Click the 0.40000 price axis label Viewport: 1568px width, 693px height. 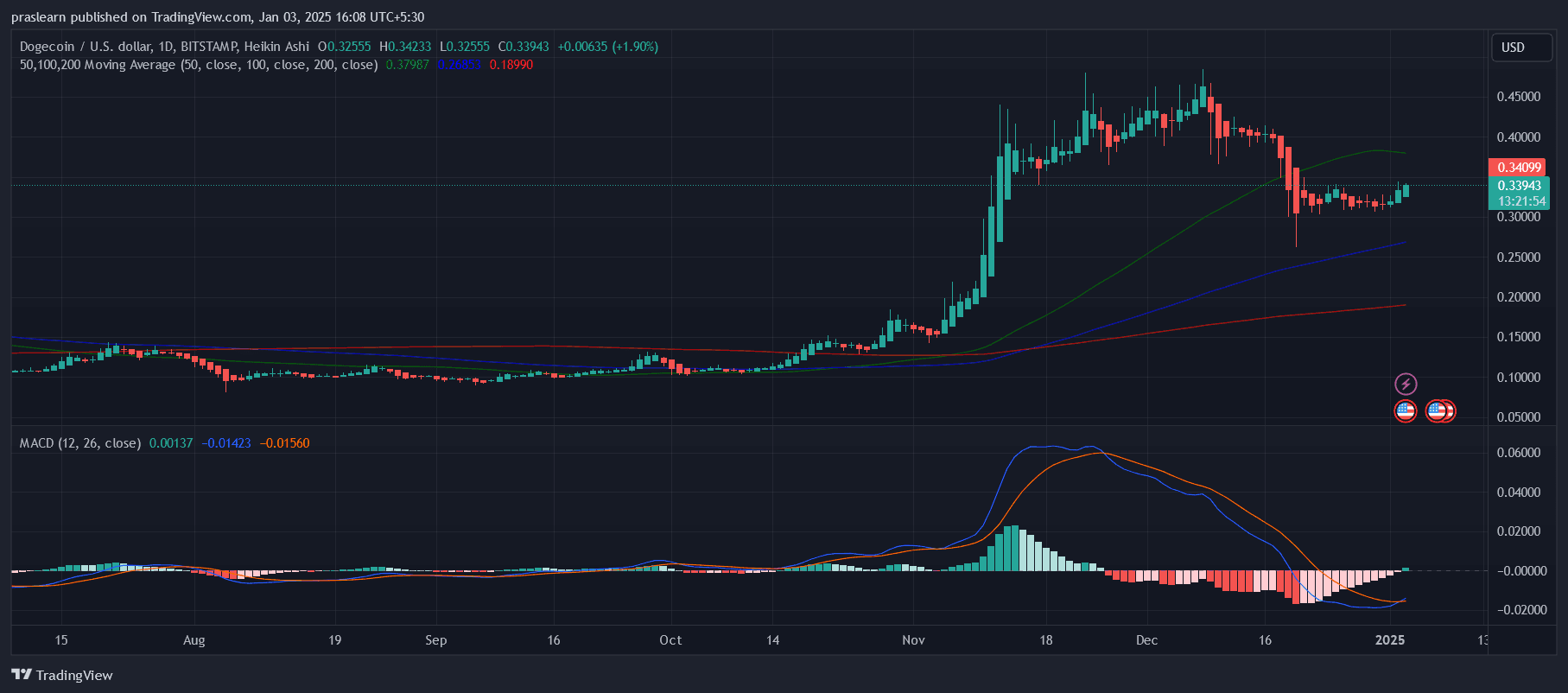click(x=1518, y=137)
